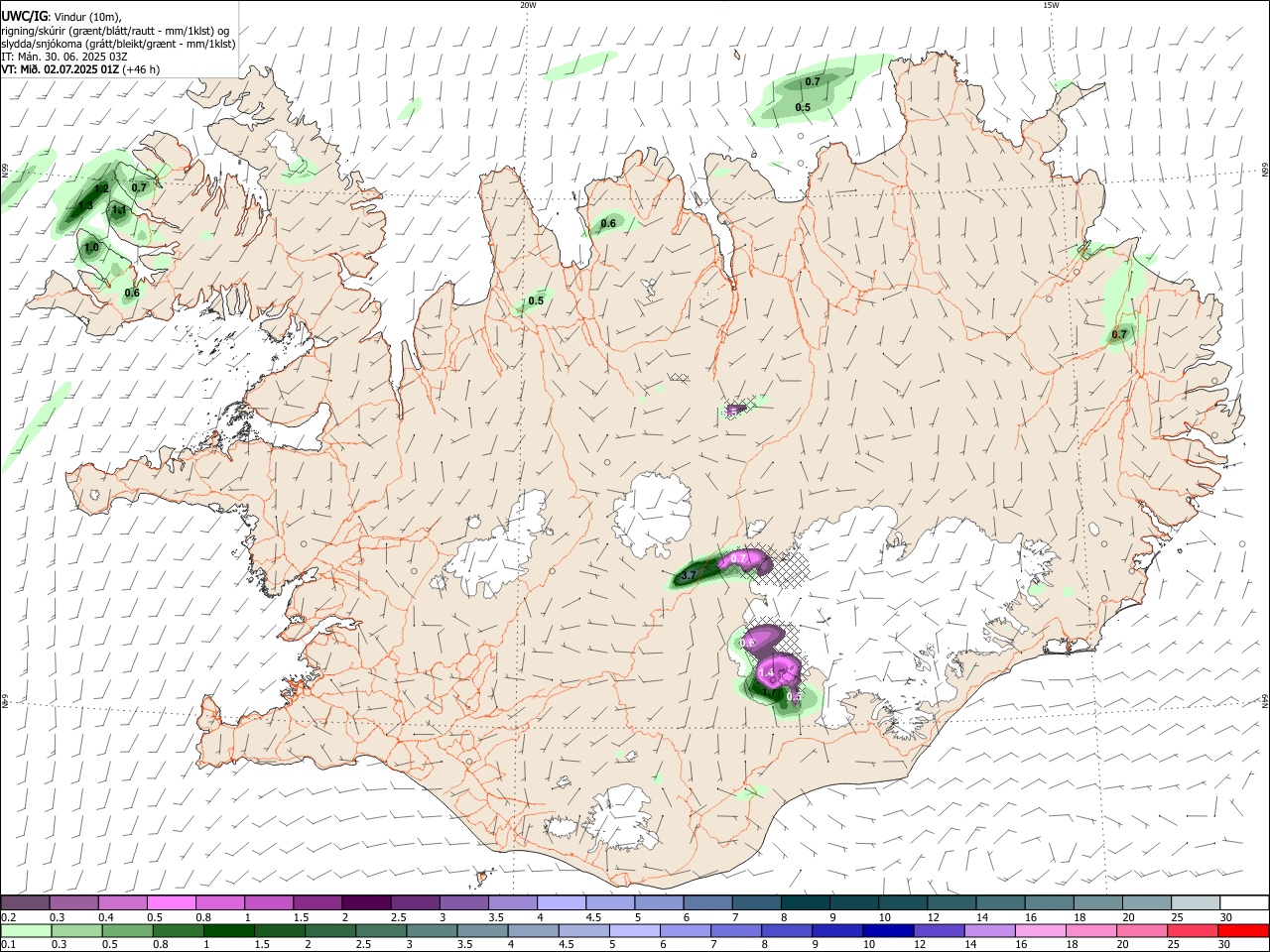
Task: Click the grey-blue rain swatch starting at 3.5
Action: pyautogui.click(x=483, y=931)
